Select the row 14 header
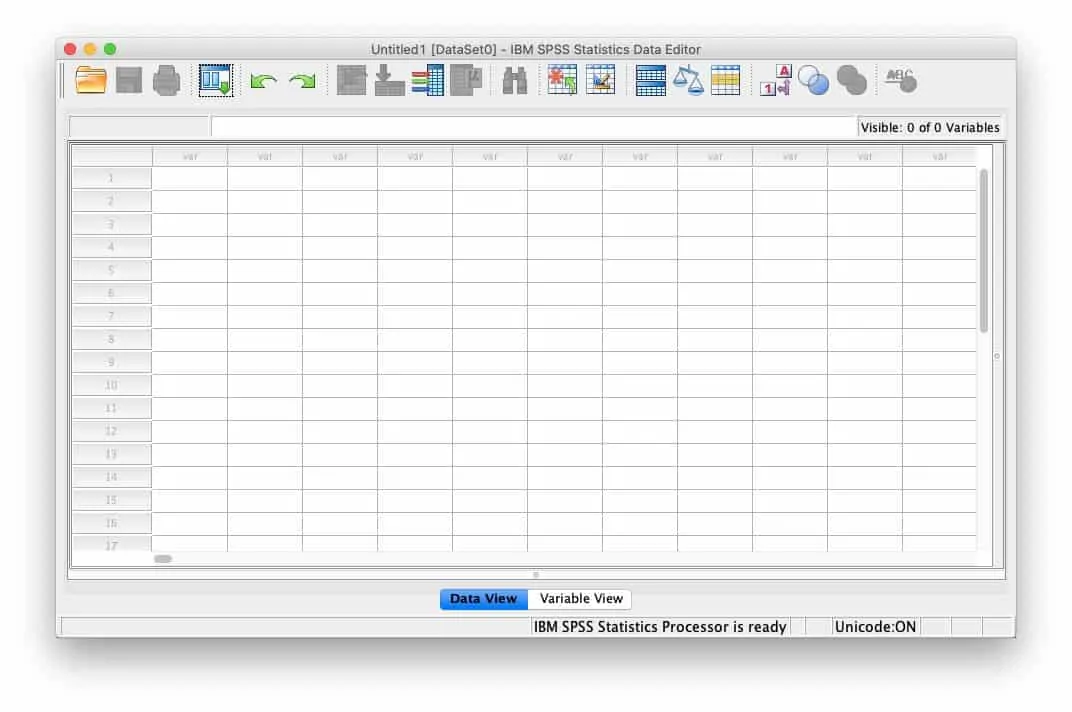Viewport: 1072px width, 712px height. [x=111, y=477]
